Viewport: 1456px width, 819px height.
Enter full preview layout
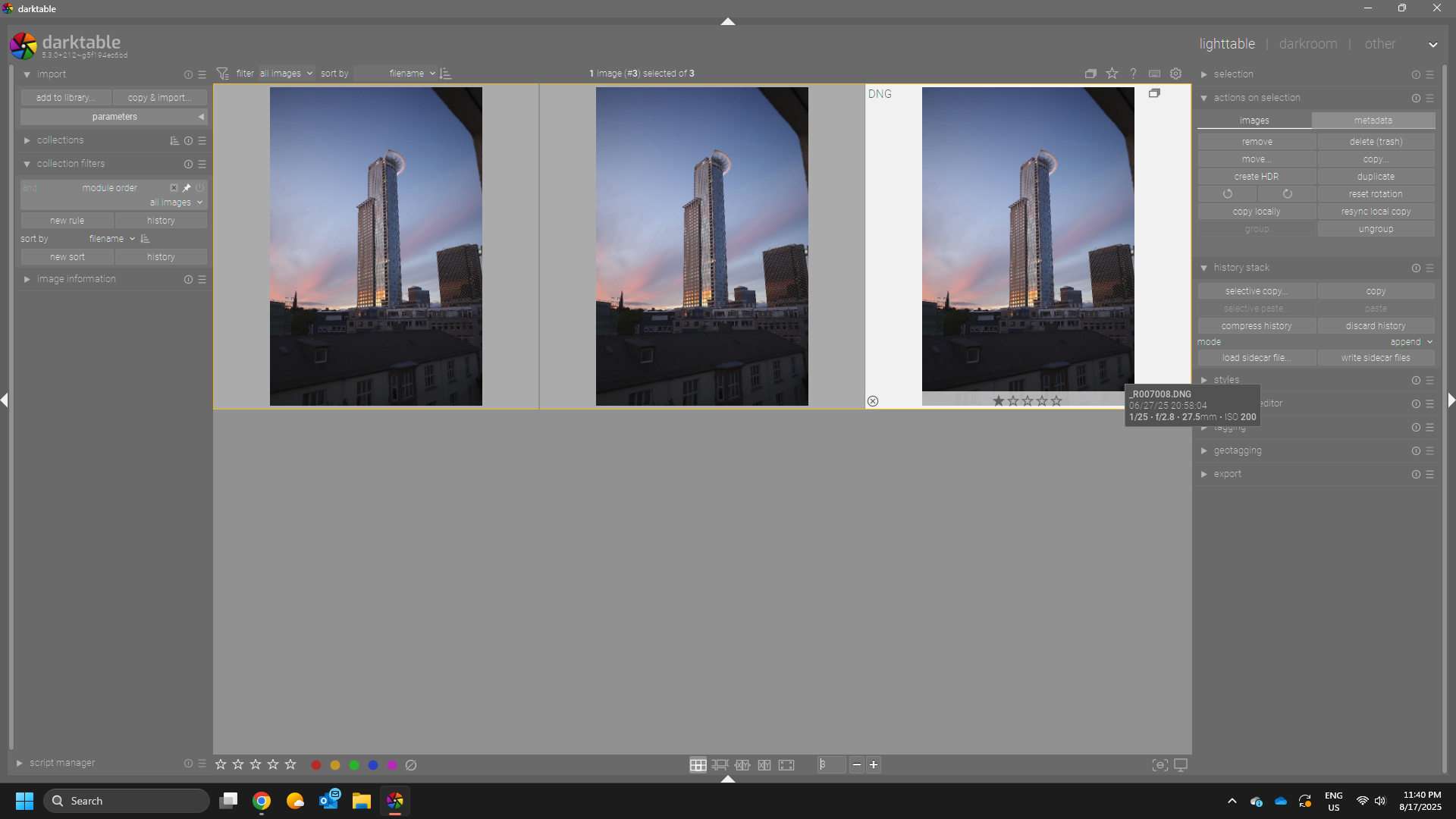pyautogui.click(x=786, y=765)
